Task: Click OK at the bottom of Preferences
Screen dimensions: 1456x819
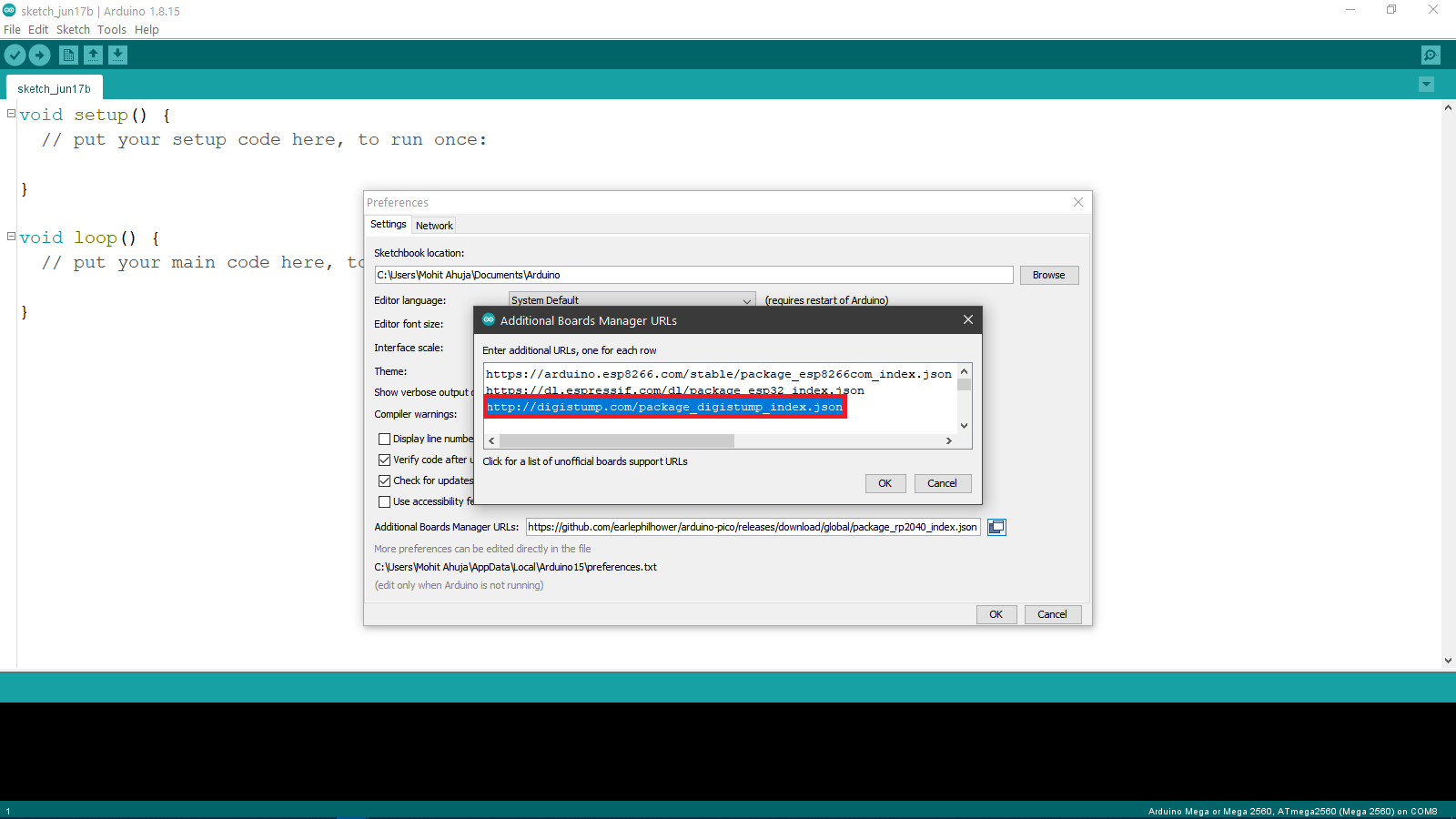Action: (996, 614)
